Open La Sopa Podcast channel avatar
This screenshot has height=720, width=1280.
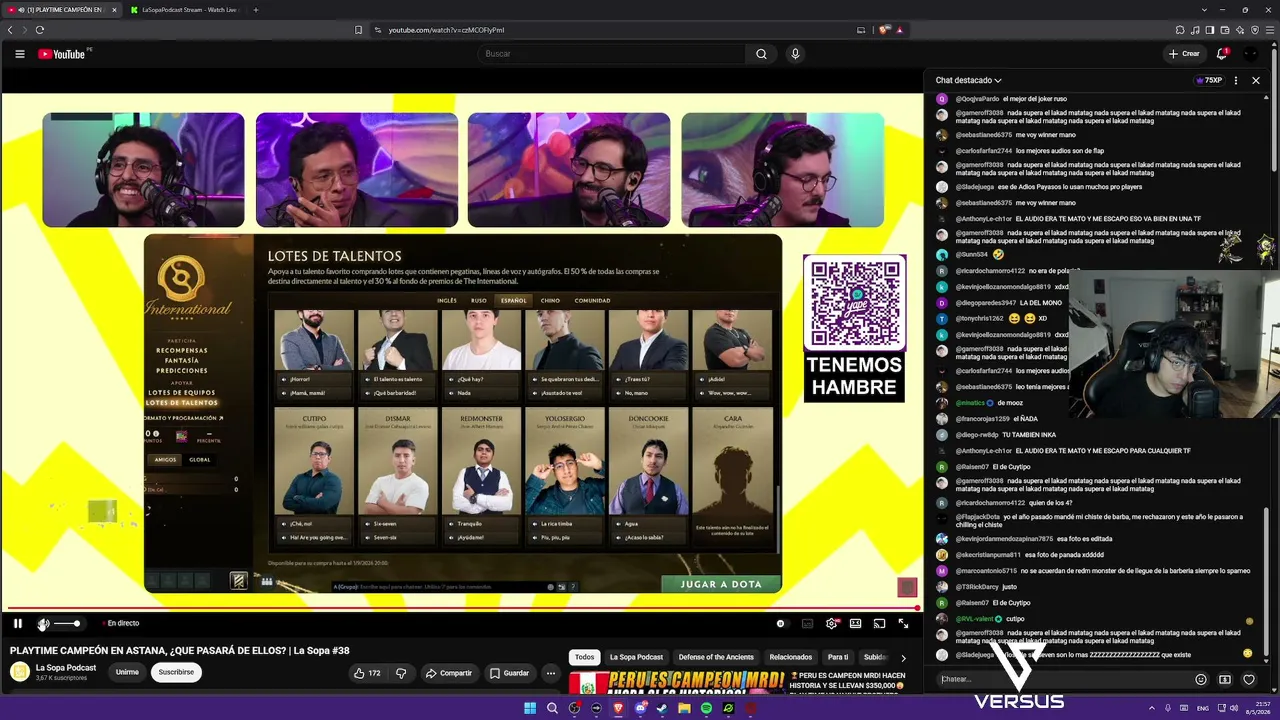[20, 672]
